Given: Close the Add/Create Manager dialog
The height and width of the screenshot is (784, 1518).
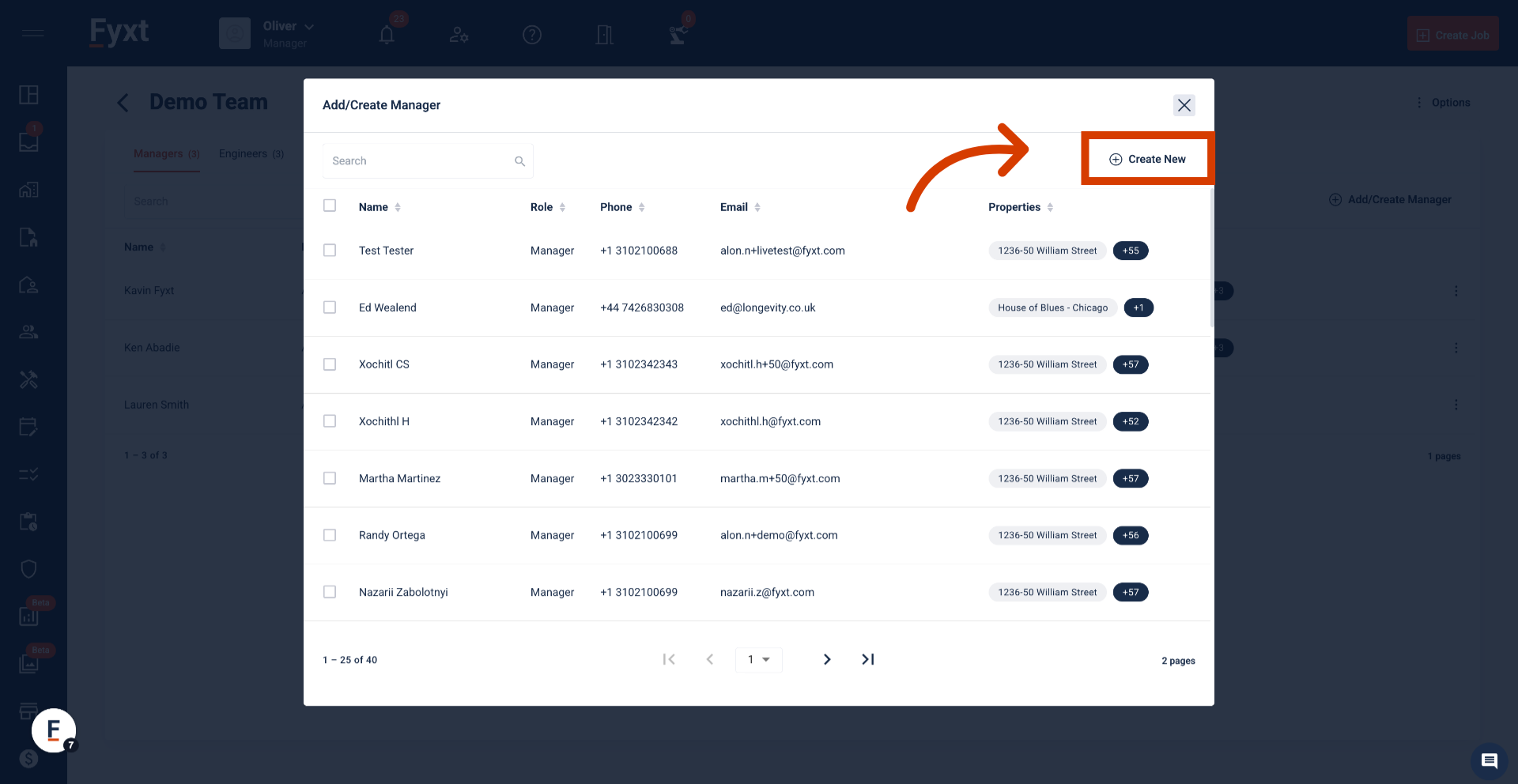Looking at the screenshot, I should pyautogui.click(x=1184, y=105).
